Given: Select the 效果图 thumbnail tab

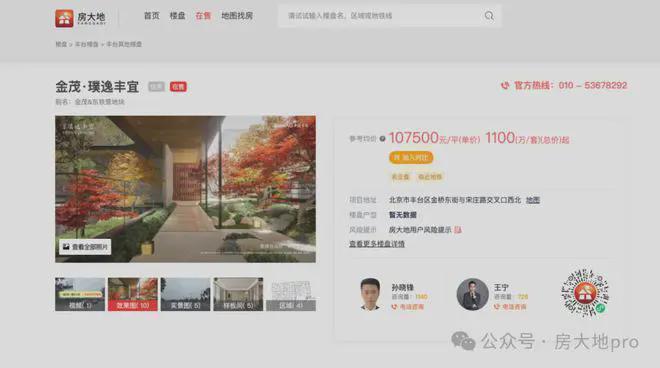Looking at the screenshot, I should (133, 294).
